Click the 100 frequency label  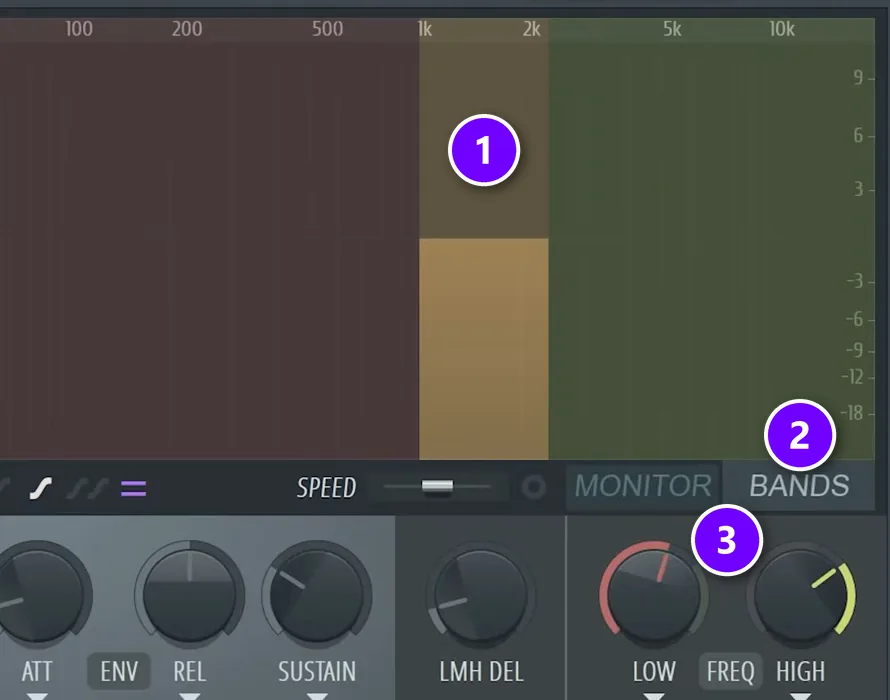79,29
